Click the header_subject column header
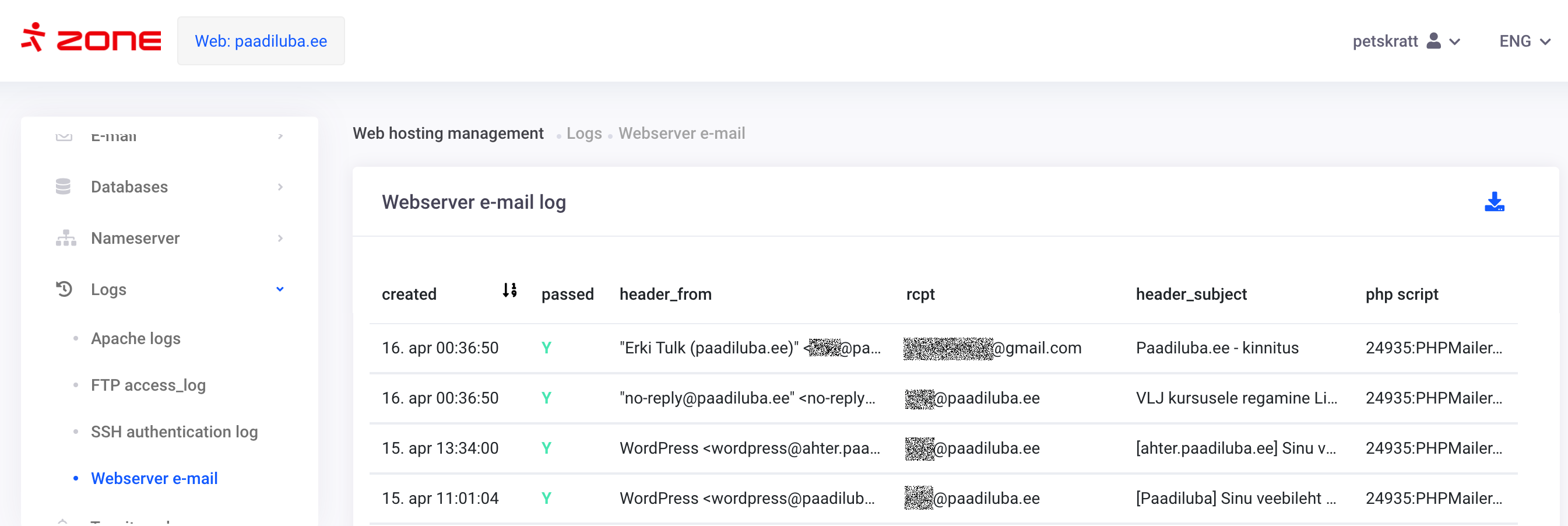The height and width of the screenshot is (526, 1568). point(1191,294)
